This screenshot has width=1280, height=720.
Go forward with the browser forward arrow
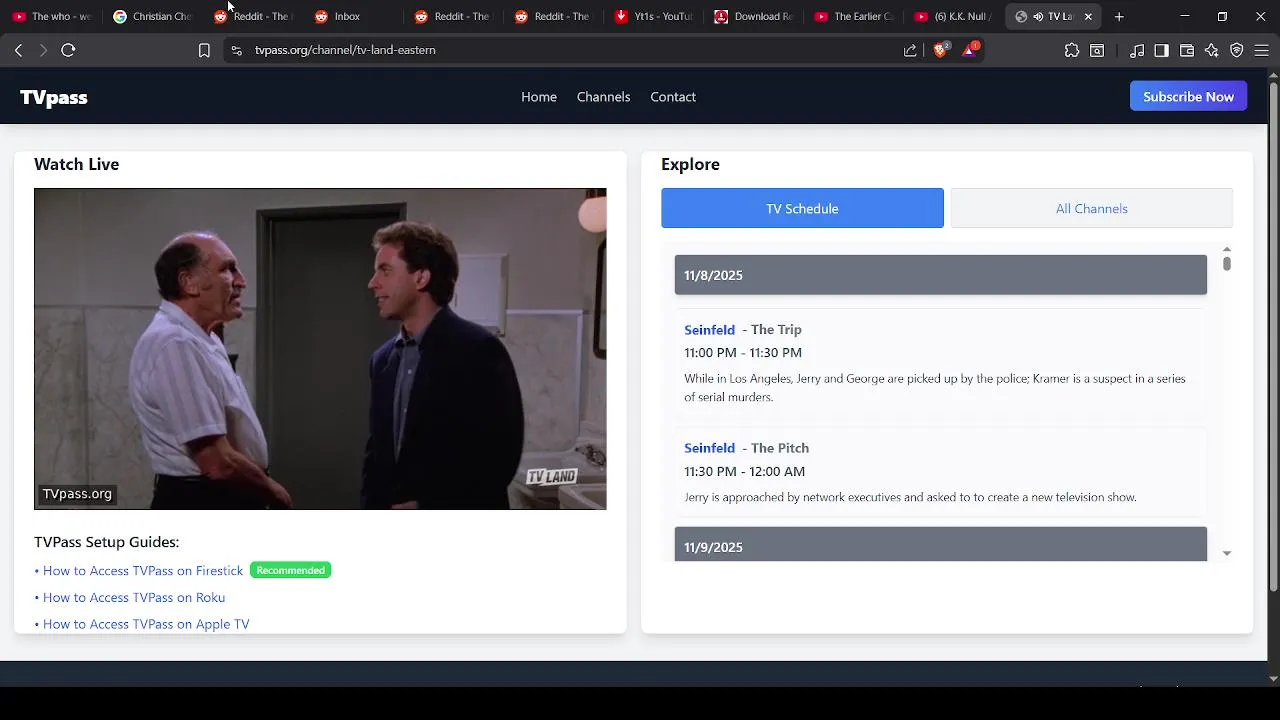[x=42, y=50]
